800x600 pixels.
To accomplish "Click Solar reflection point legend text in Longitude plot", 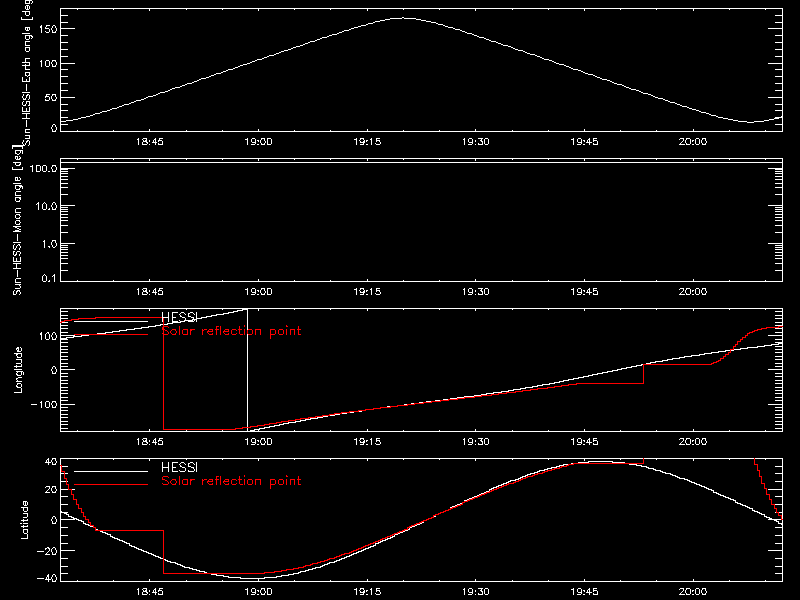I will pos(231,331).
